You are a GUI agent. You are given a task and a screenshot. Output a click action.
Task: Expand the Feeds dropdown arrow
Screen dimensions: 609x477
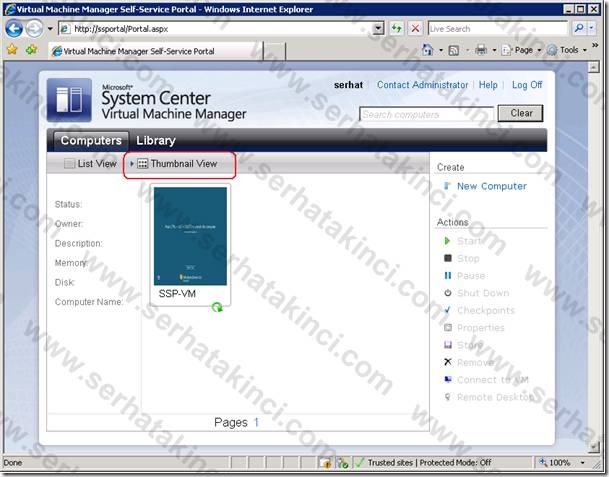tap(467, 50)
